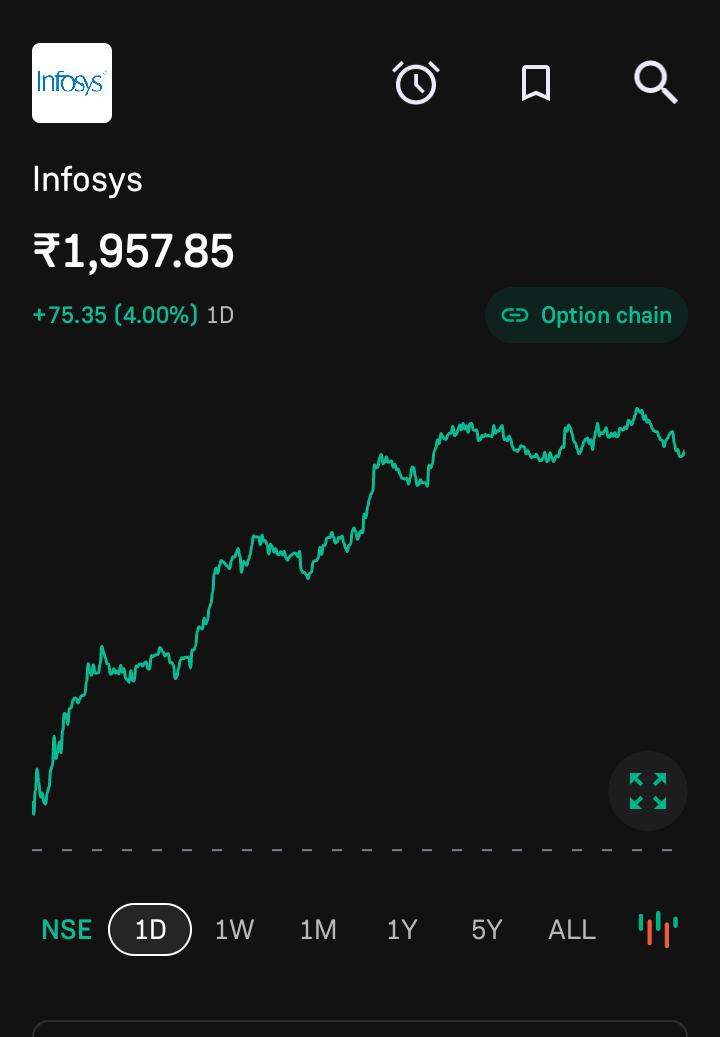The width and height of the screenshot is (720, 1037).
Task: Select the 1D time range
Action: pos(150,929)
